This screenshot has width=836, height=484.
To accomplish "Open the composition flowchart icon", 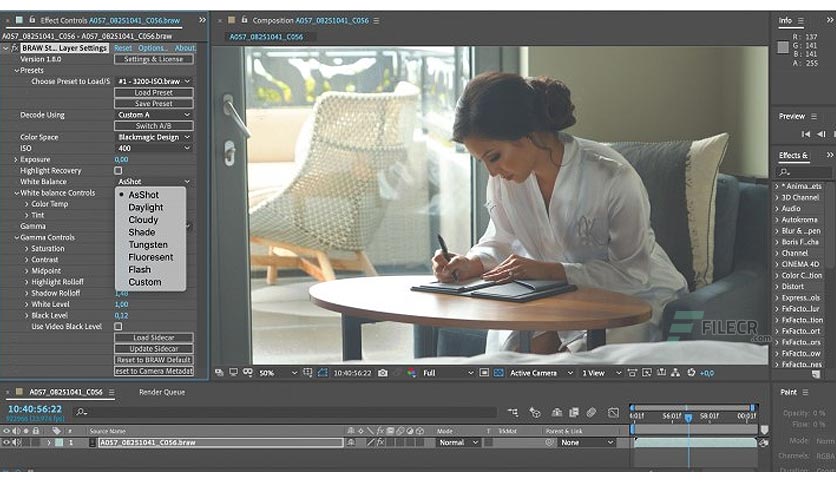I will click(676, 373).
